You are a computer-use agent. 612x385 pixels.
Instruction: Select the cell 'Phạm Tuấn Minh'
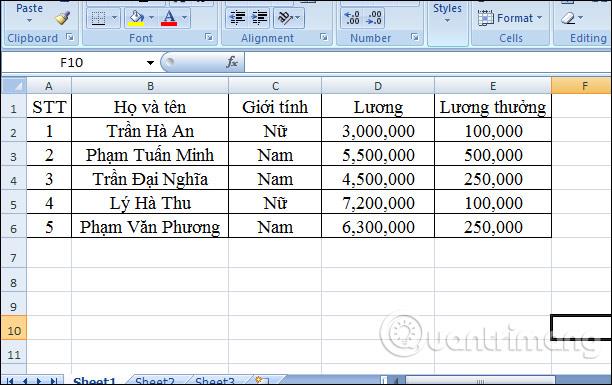click(x=150, y=154)
